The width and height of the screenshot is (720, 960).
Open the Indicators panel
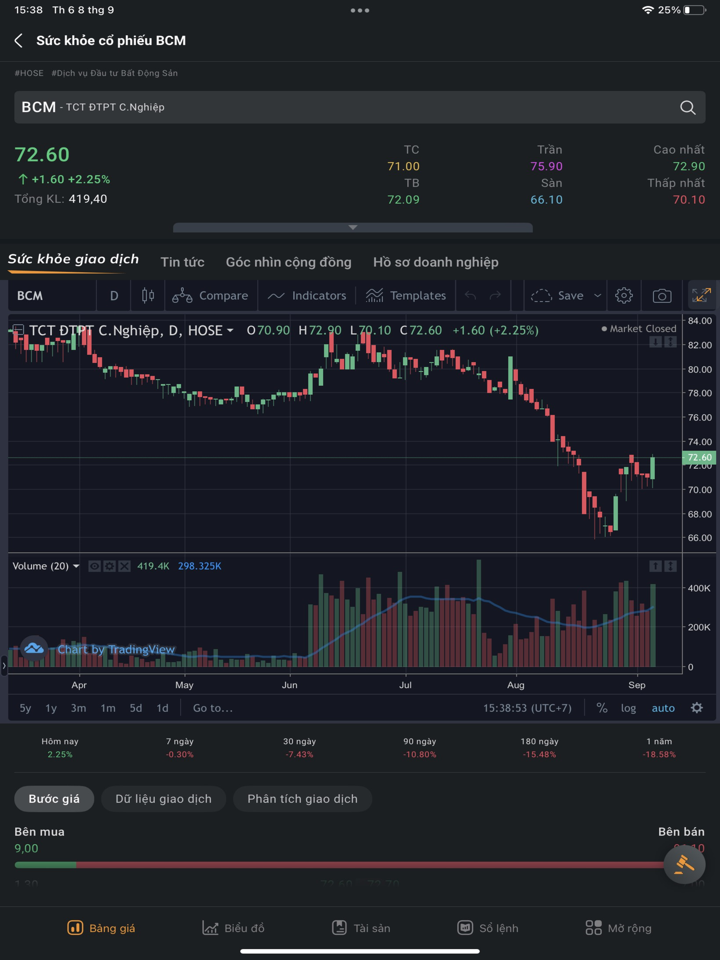tap(307, 296)
